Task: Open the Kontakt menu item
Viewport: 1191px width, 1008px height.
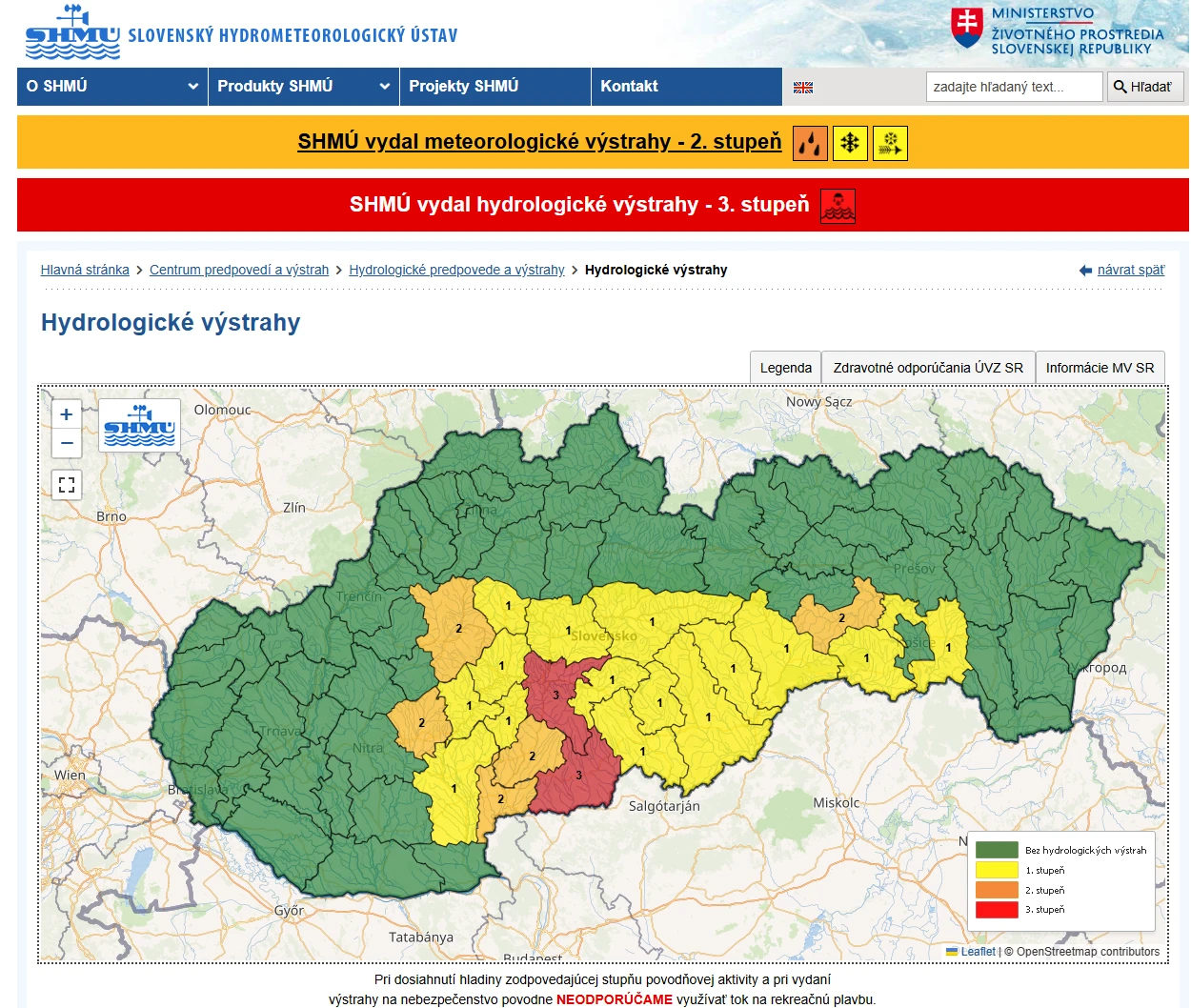Action: [629, 87]
